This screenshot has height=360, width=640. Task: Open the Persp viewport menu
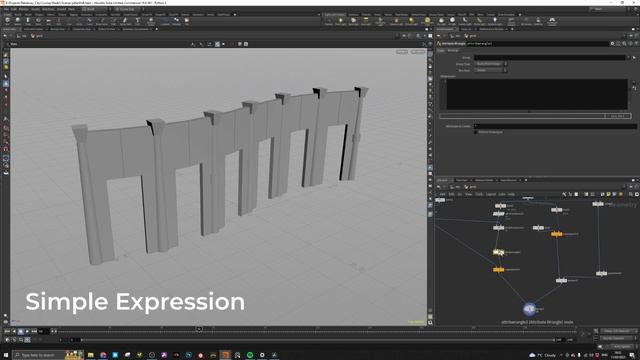pos(402,52)
